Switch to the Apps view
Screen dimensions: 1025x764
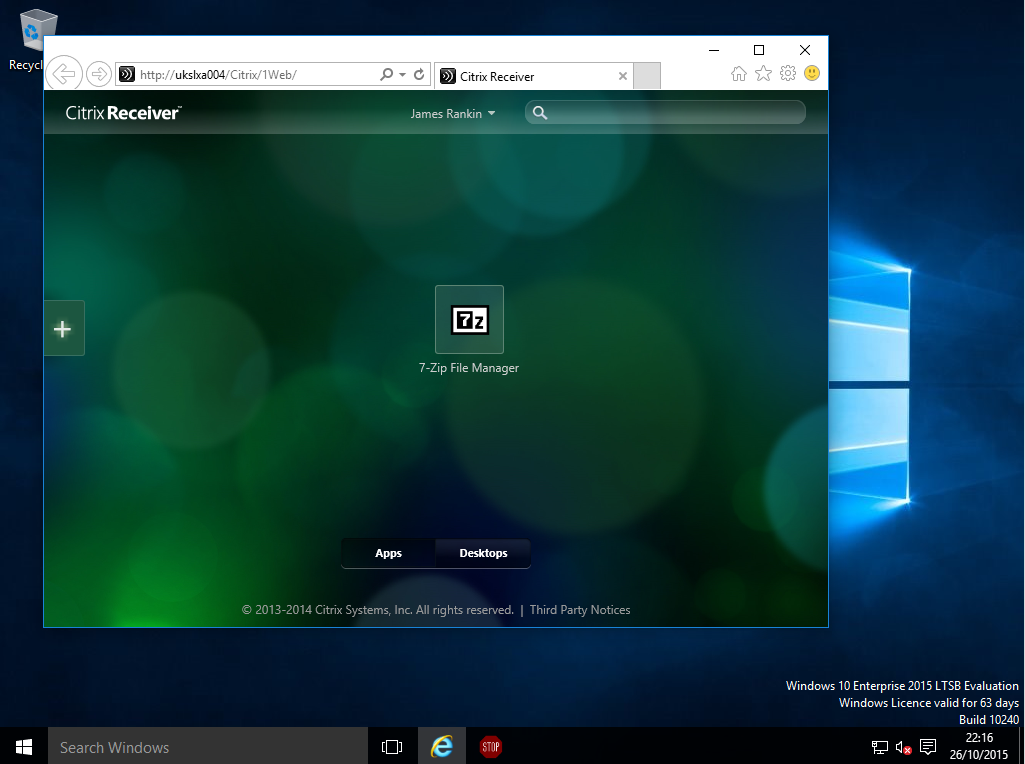[x=388, y=553]
